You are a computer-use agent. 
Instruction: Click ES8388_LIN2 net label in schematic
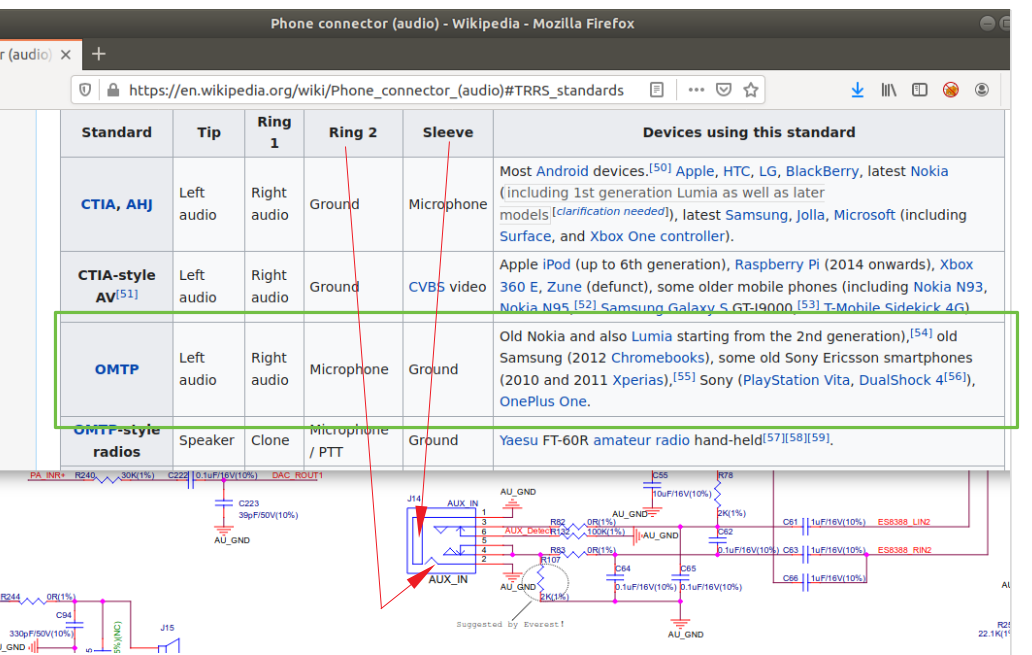904,522
